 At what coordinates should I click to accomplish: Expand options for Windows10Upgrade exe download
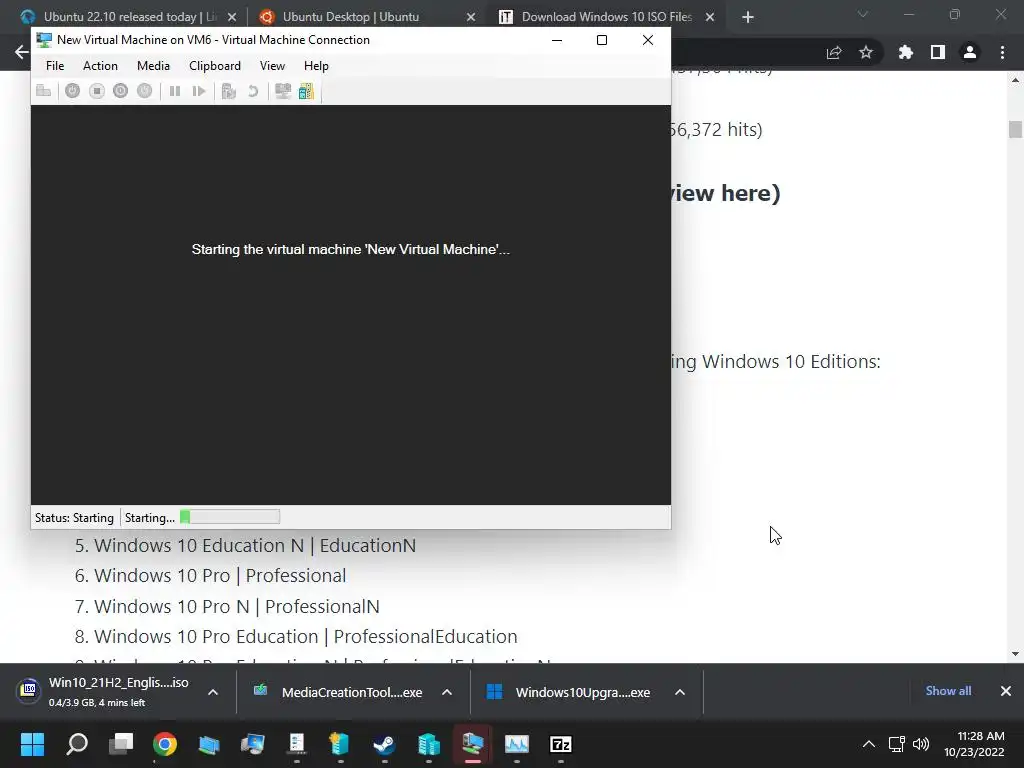pyautogui.click(x=680, y=692)
